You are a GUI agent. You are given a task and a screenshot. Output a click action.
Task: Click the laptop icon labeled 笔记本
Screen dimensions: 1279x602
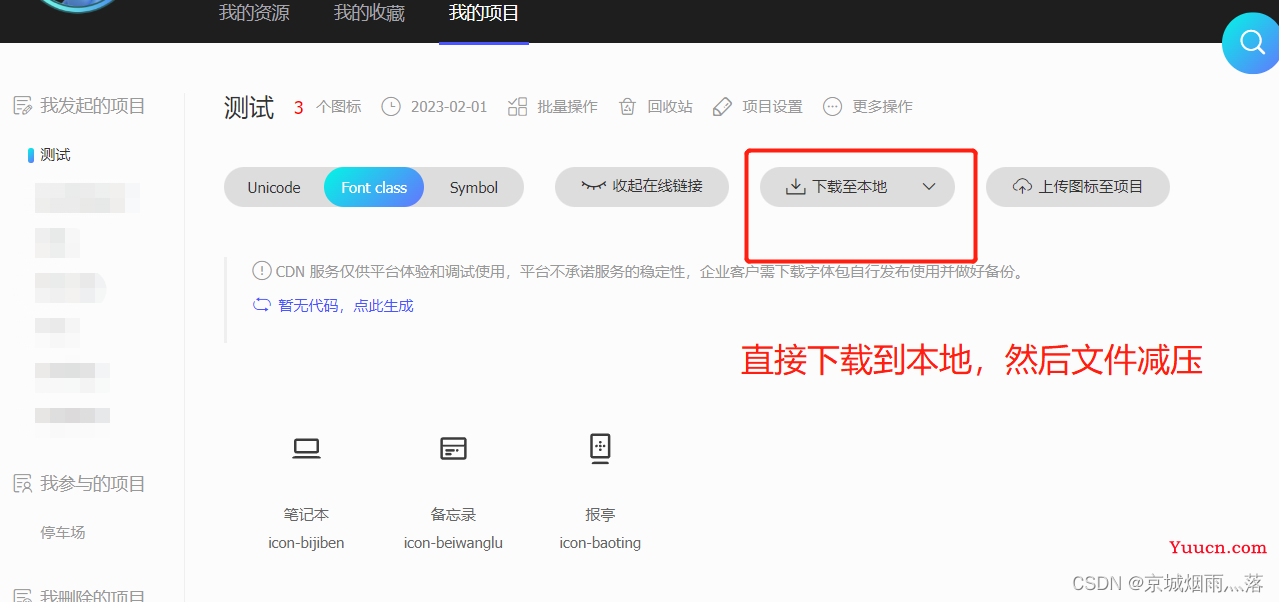306,449
